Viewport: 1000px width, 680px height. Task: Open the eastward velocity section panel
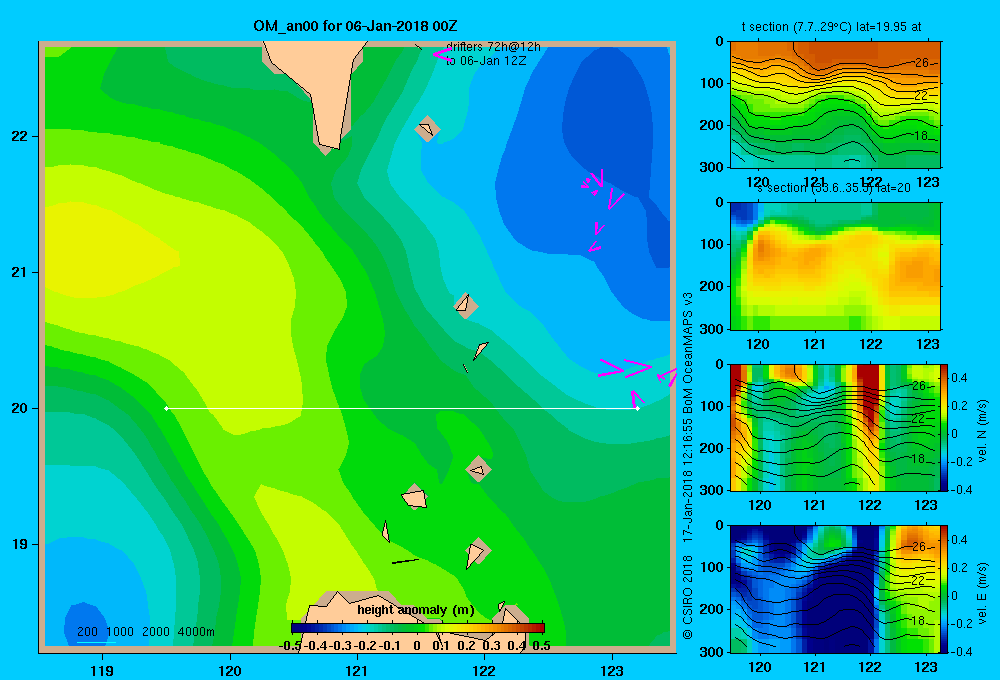point(835,589)
